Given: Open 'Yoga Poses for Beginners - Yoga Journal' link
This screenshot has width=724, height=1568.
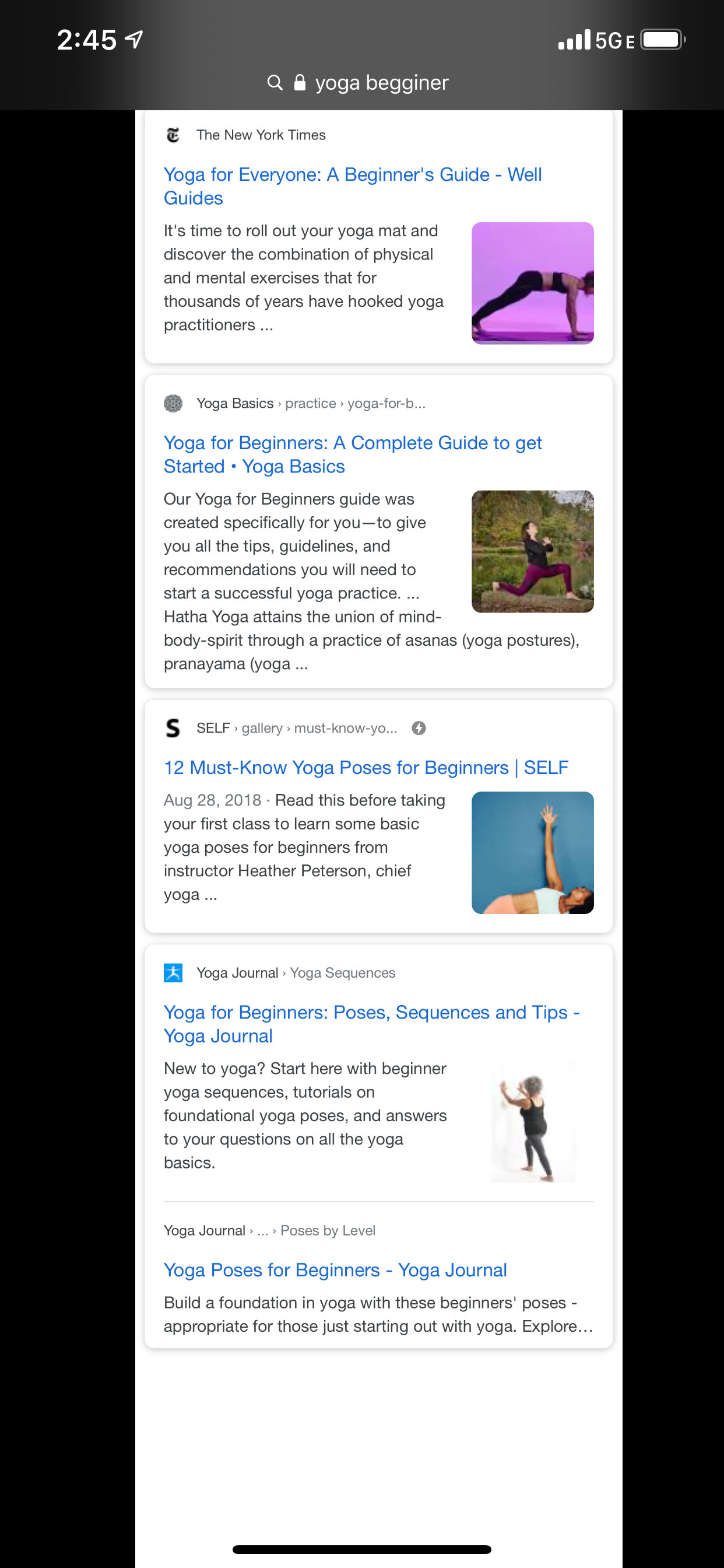Looking at the screenshot, I should pyautogui.click(x=335, y=1270).
